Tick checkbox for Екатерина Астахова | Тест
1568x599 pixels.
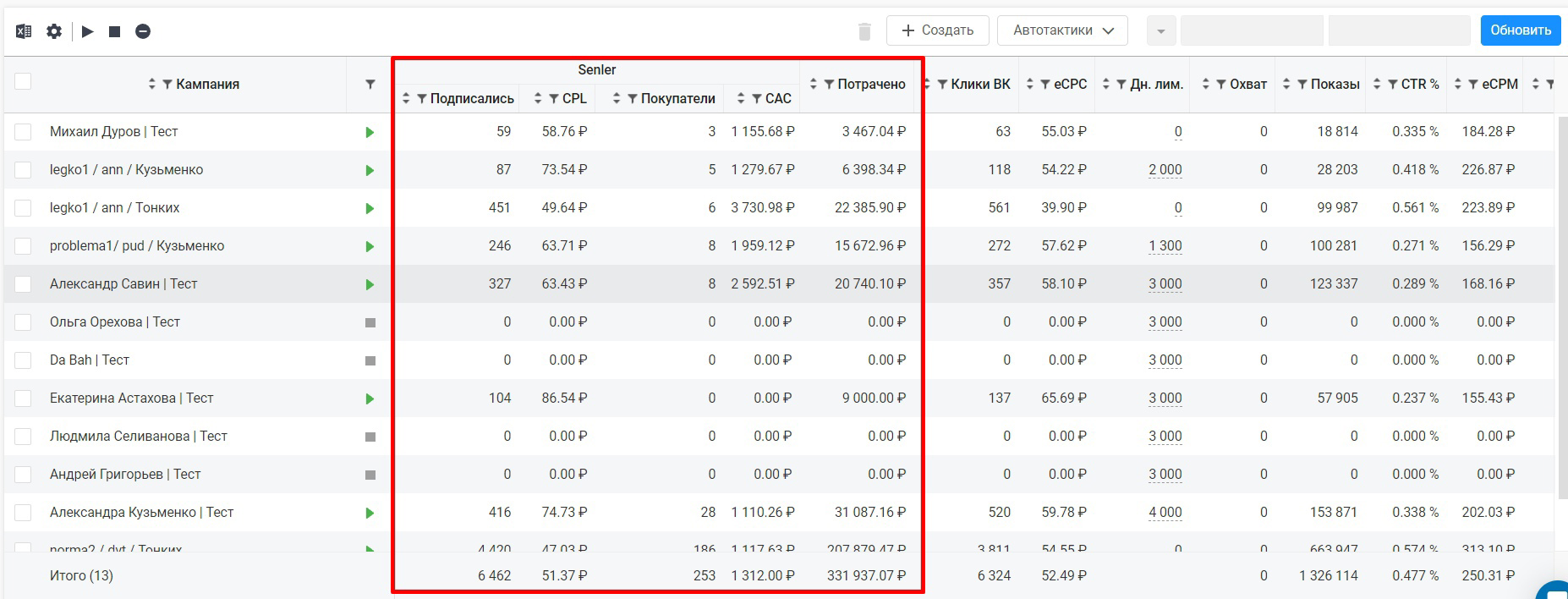23,398
